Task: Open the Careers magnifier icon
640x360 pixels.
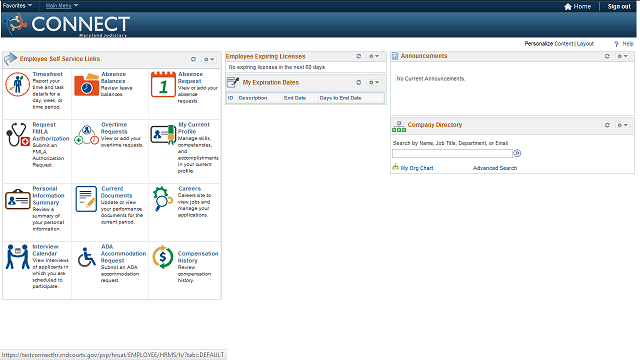Action: [x=163, y=199]
